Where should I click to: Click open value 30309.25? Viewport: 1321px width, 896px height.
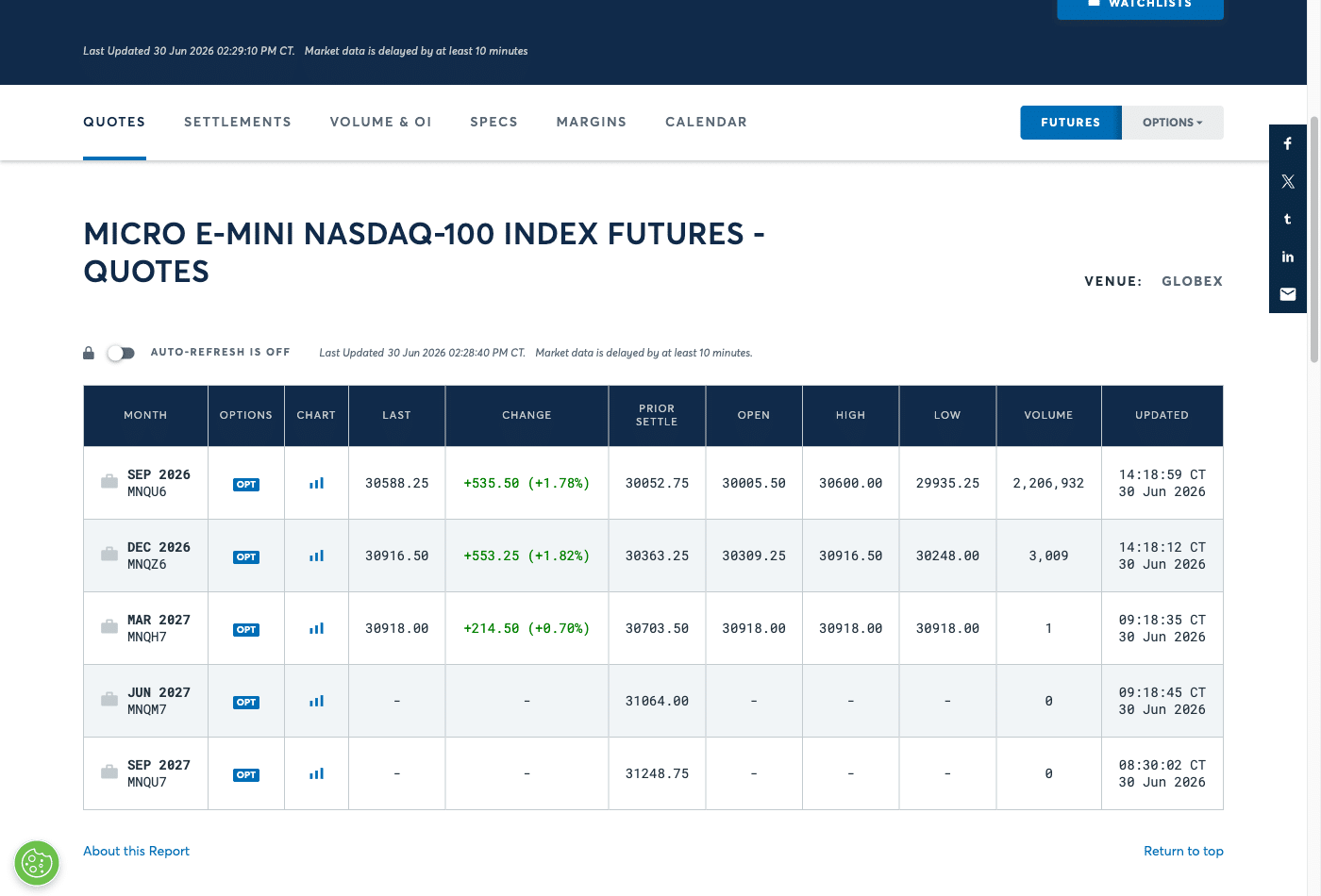754,556
